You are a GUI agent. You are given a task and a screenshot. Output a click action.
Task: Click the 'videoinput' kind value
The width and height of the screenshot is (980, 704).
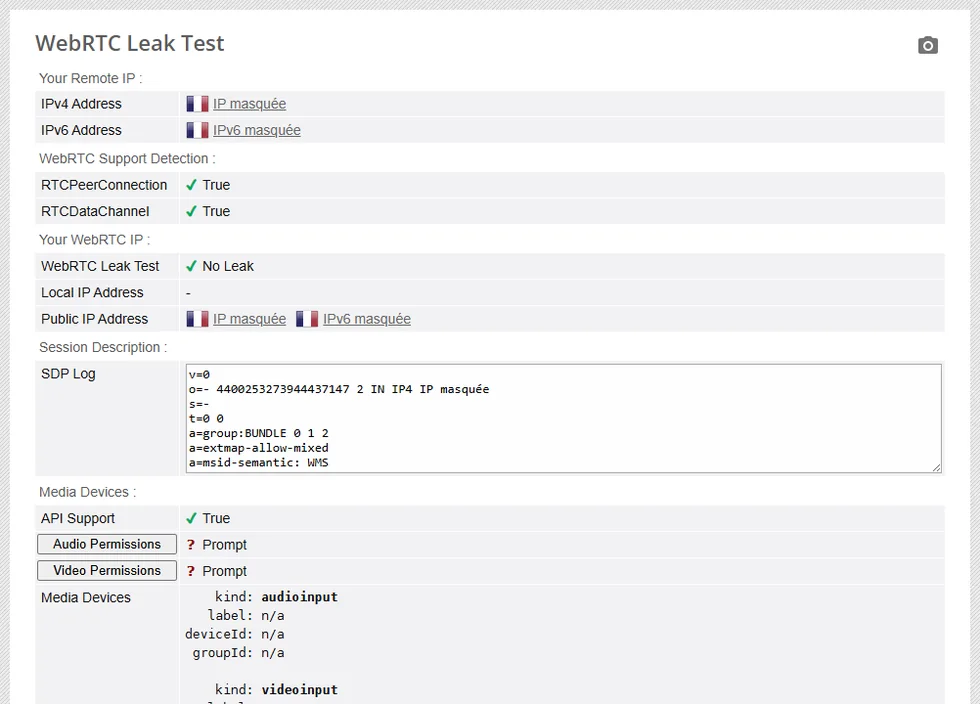(299, 690)
